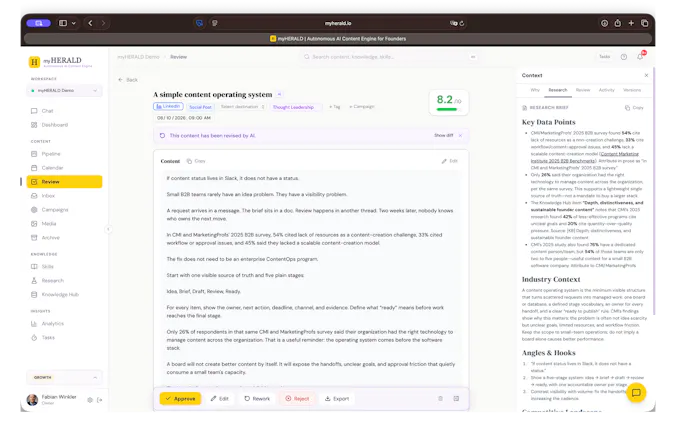676x439 pixels.
Task: Dismiss the AI revised banner
Action: (460, 135)
